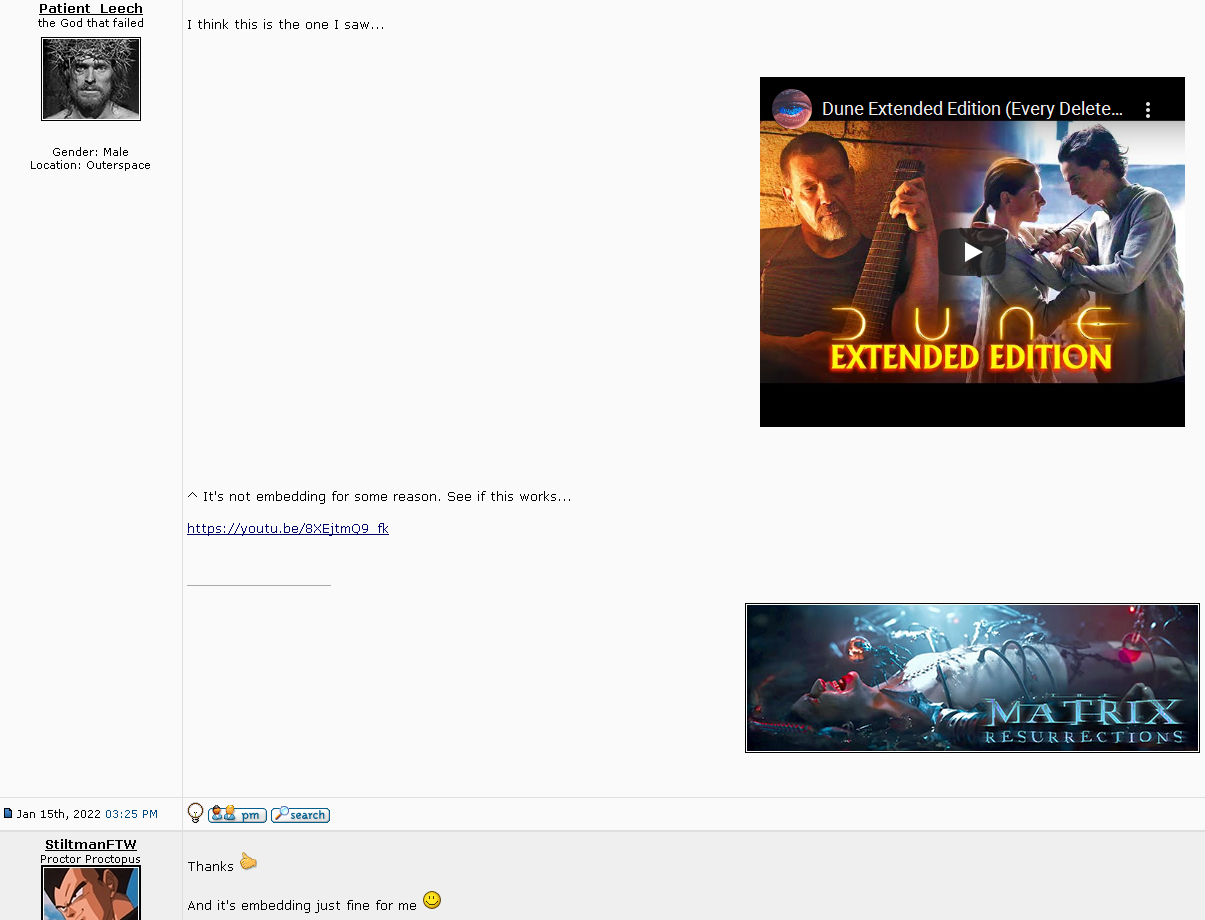
Task: Open the youtu.be/8XEjtmQ9_fk link
Action: tap(288, 529)
